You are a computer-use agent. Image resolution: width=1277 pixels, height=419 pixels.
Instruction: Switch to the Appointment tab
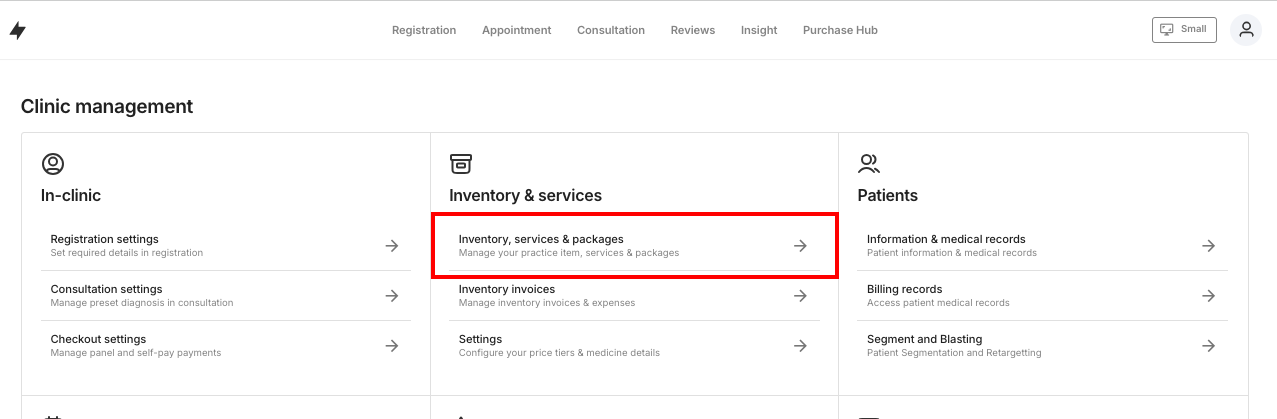516,30
